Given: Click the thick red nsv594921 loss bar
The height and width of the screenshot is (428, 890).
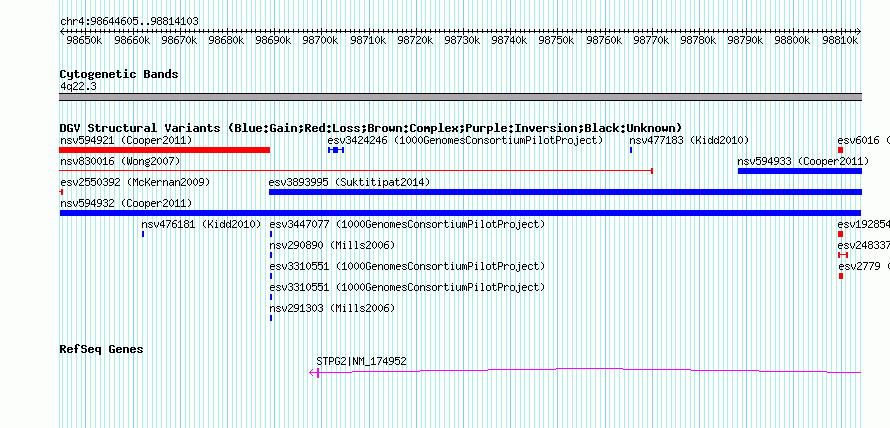Looking at the screenshot, I should (165, 150).
